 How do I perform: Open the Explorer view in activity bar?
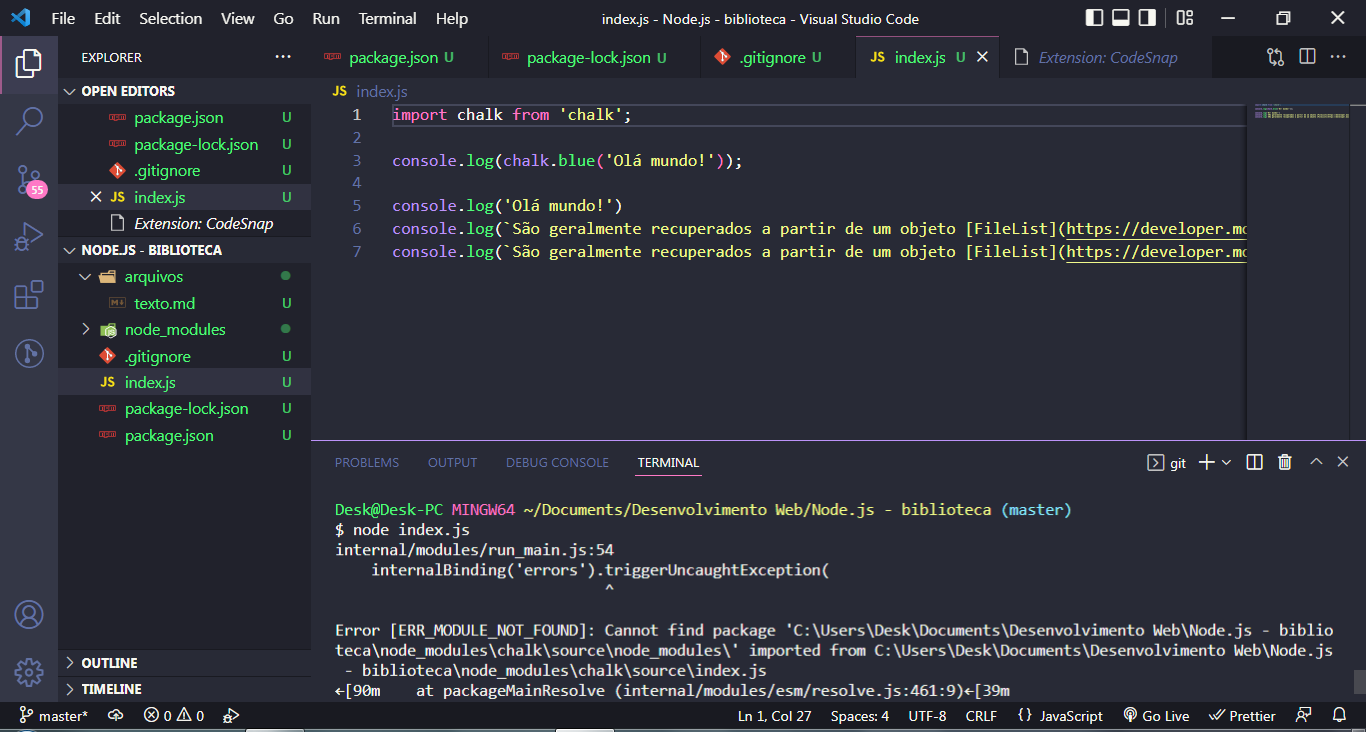[x=29, y=63]
